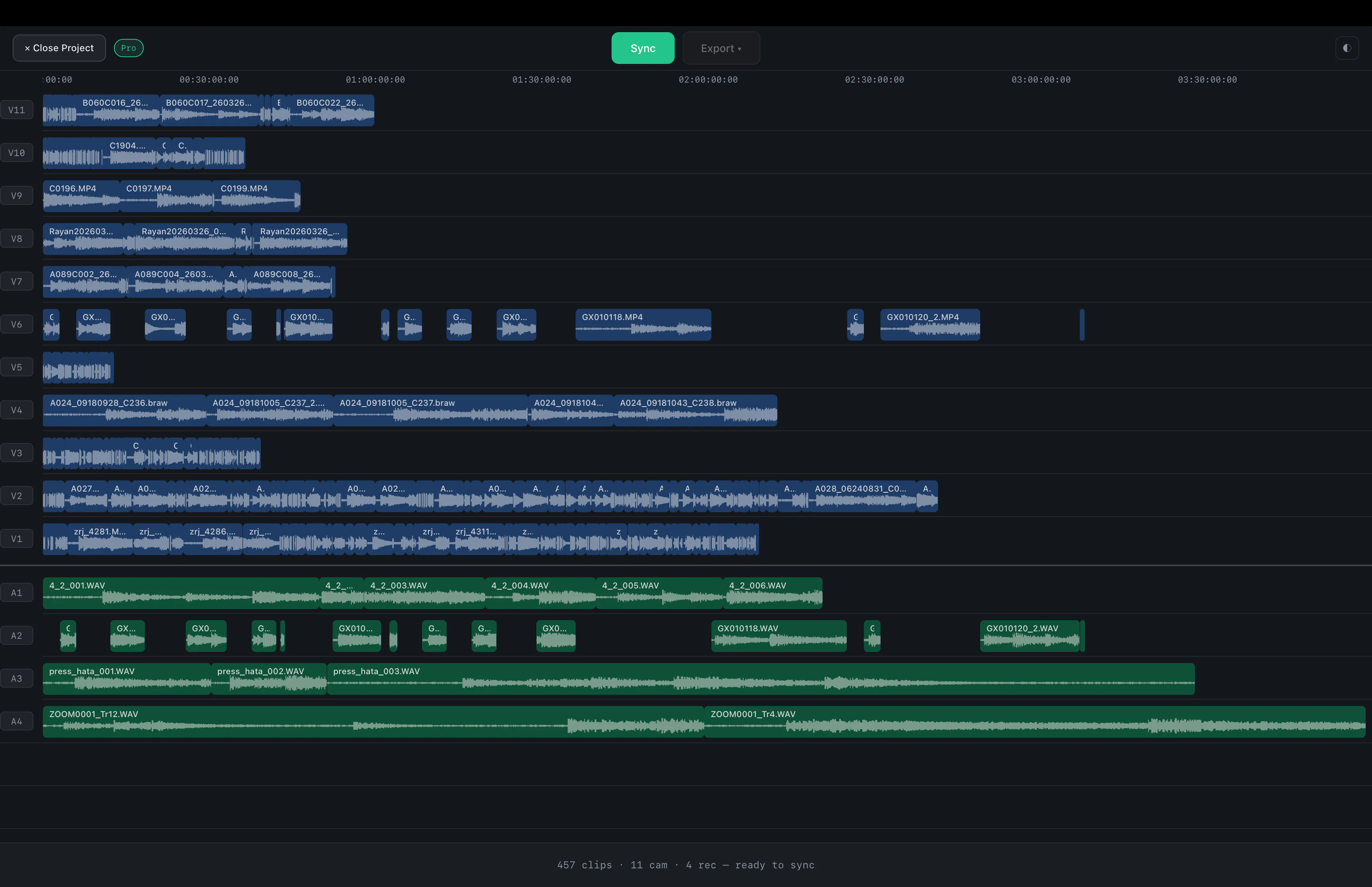Select clip Rayan20260326_0 on V8
Image resolution: width=1372 pixels, height=887 pixels.
point(185,239)
